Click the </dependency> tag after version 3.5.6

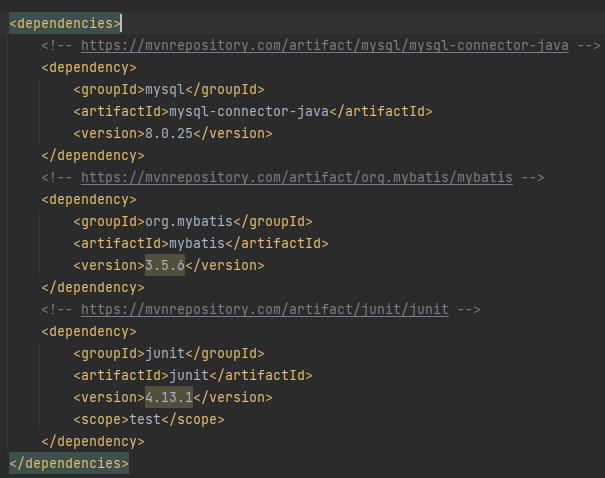(93, 287)
